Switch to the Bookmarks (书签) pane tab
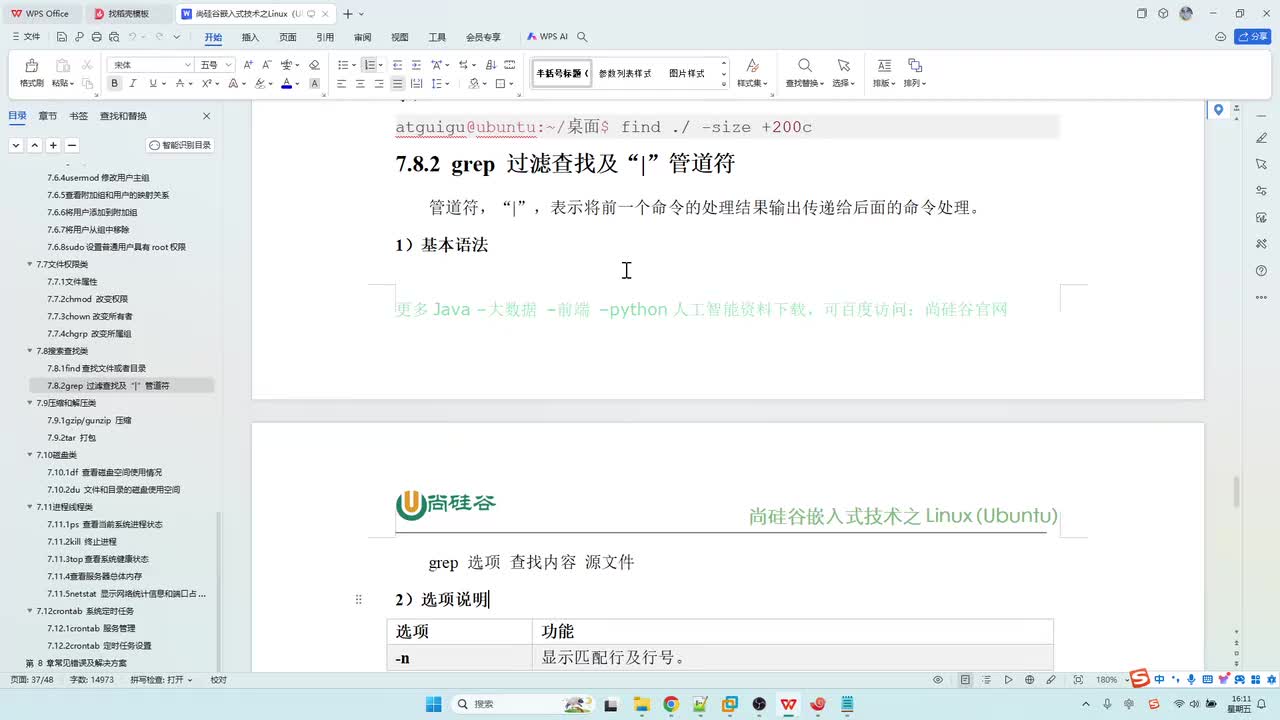 (x=78, y=116)
